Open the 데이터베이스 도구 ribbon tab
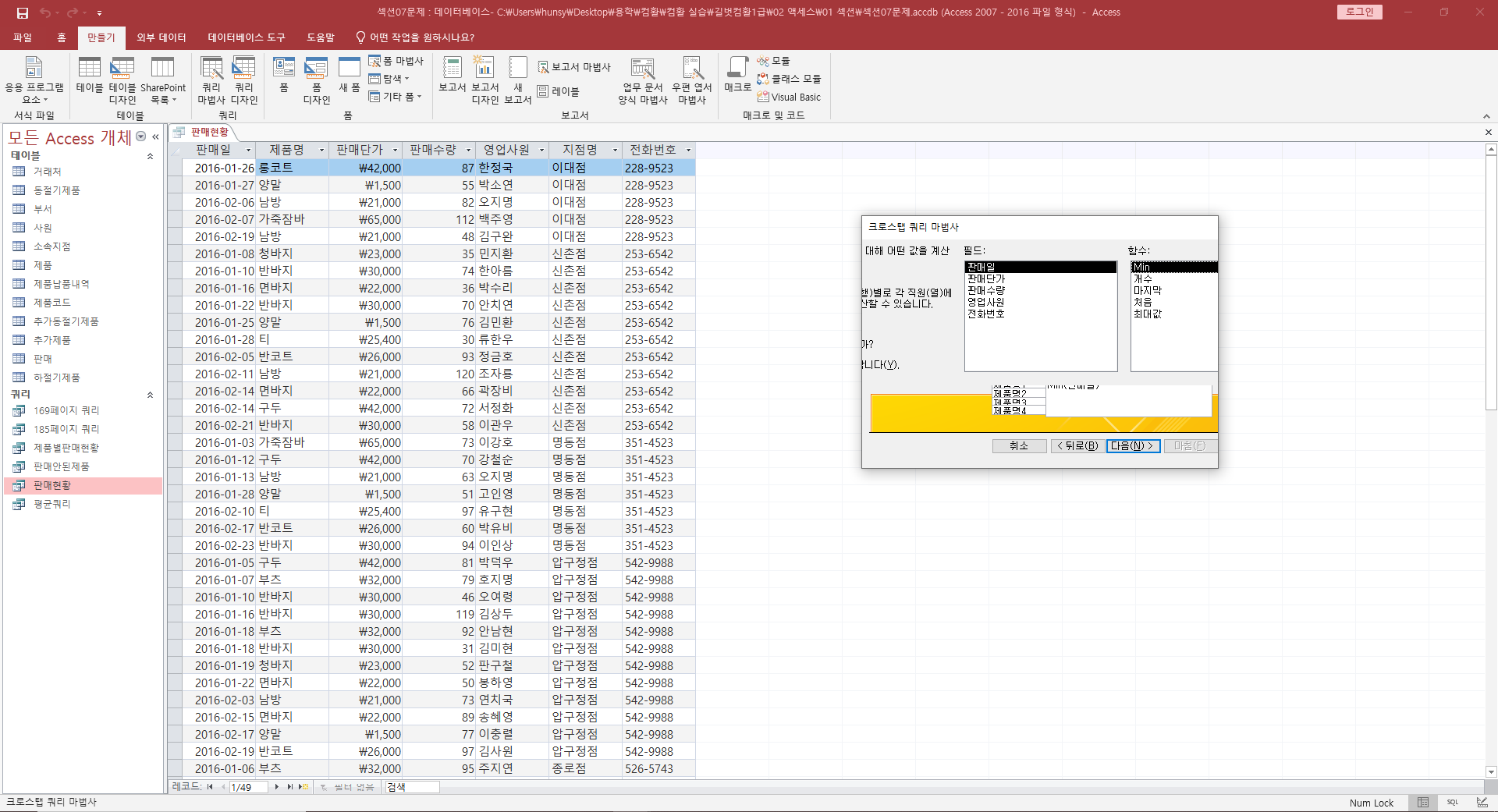1498x812 pixels. pos(246,37)
